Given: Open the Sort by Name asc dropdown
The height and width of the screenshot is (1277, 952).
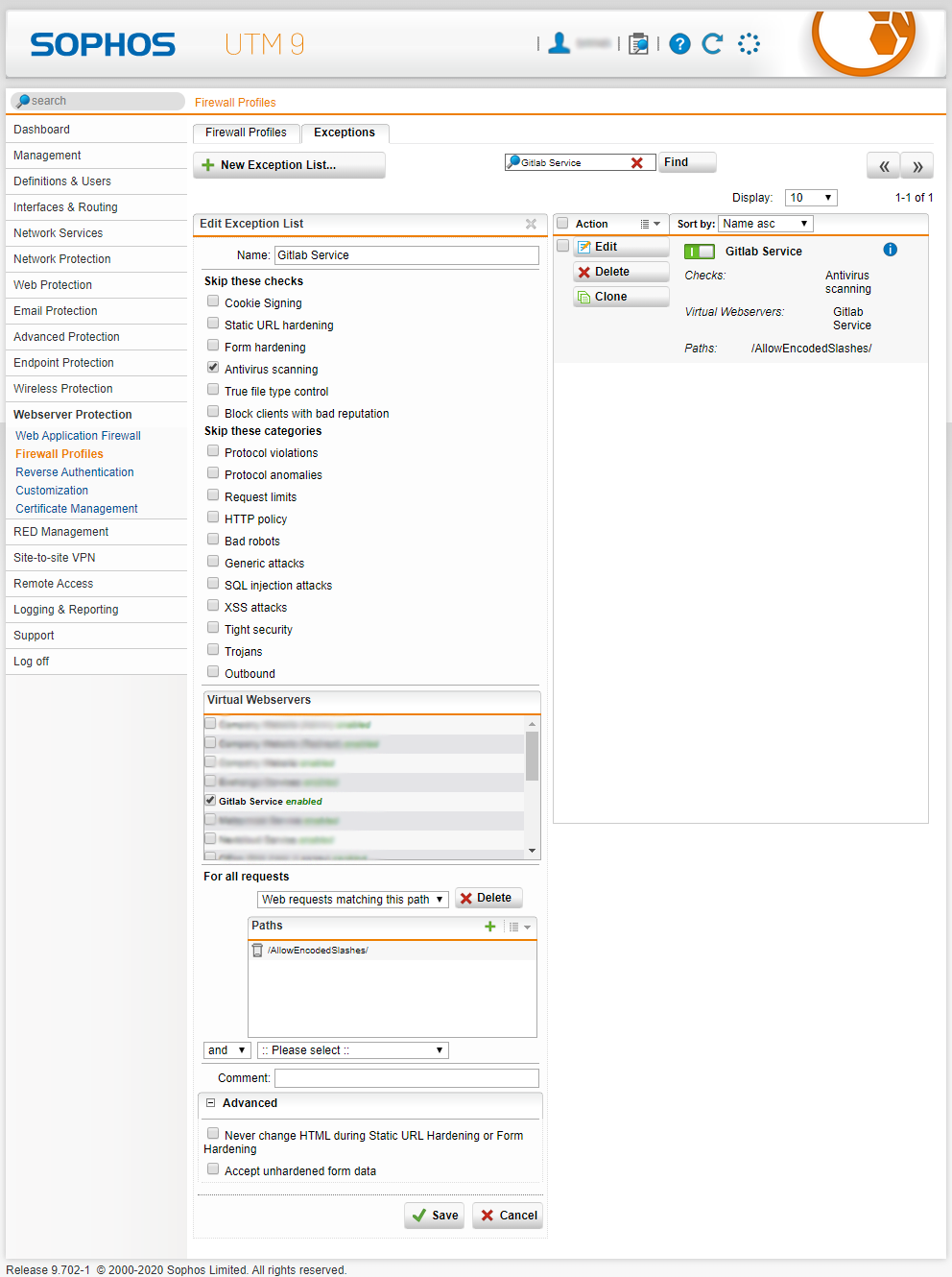Looking at the screenshot, I should point(765,224).
